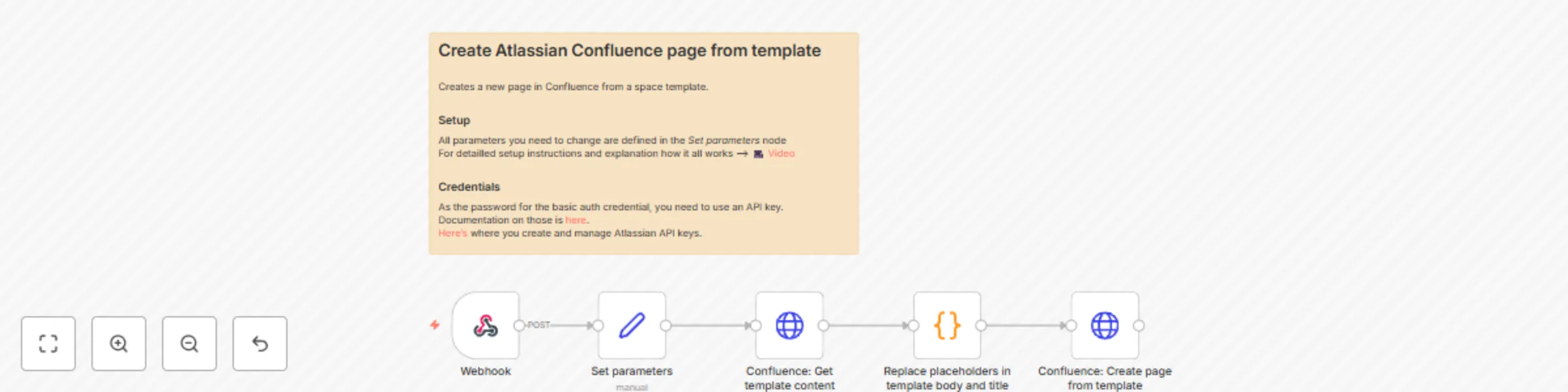Select the Webhook trigger node
The image size is (1568, 392).
coord(485,325)
